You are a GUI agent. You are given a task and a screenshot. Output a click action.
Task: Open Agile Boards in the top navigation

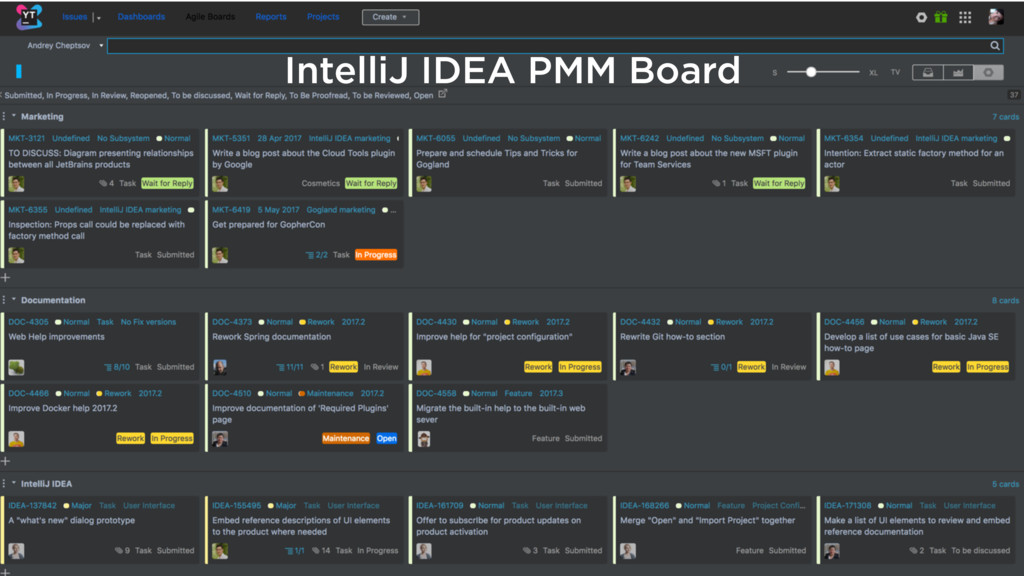[210, 17]
